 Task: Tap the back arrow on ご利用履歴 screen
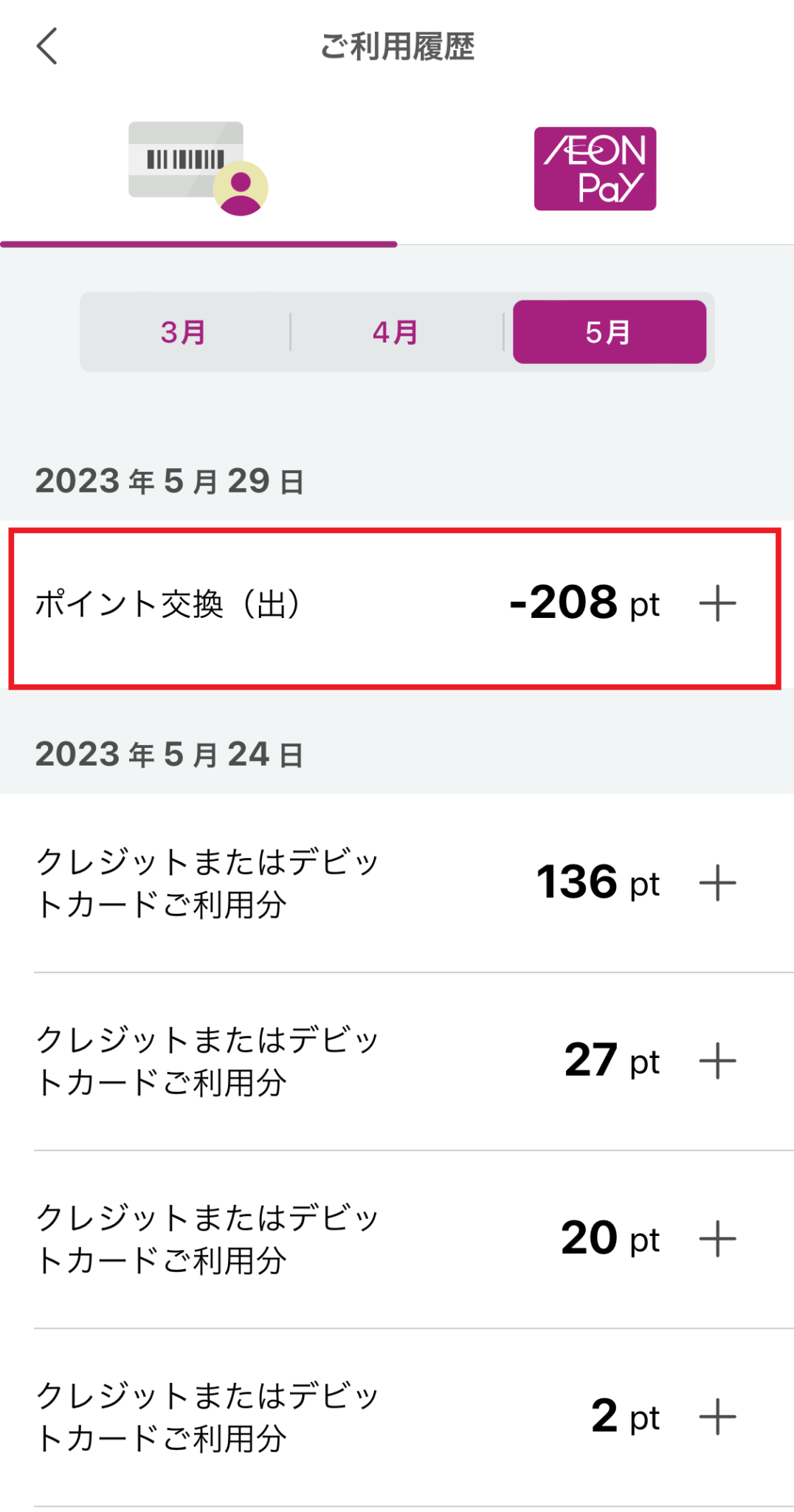(47, 47)
